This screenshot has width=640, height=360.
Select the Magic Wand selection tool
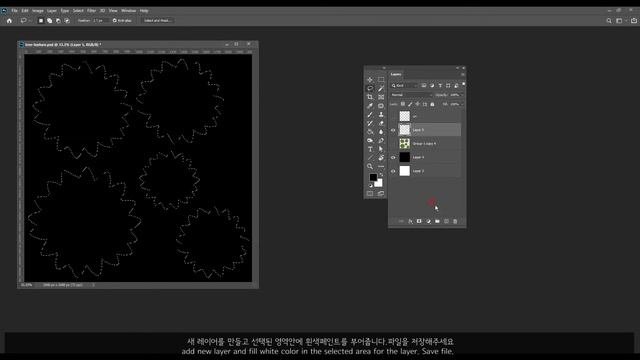[x=381, y=88]
